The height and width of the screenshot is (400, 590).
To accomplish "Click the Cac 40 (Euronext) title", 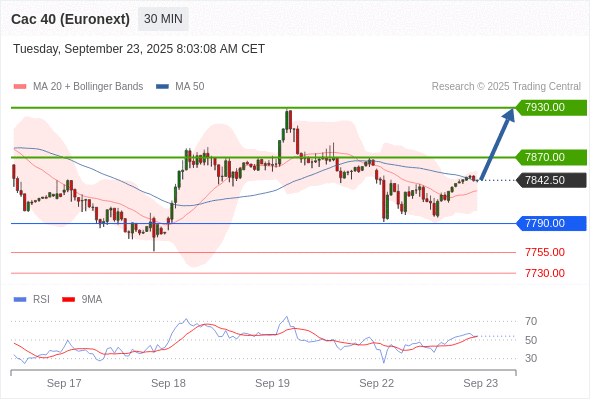I will coord(70,19).
